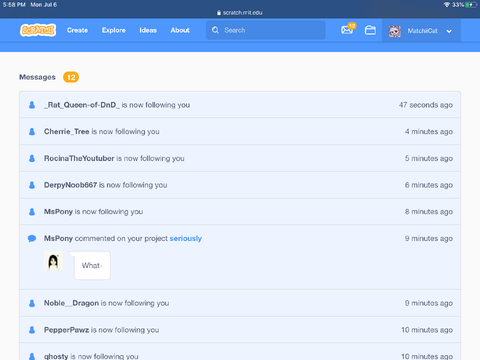Screen dimensions: 480x360
Task: Click follower icon beside RocinaTheYoutuber
Action: tap(32, 158)
